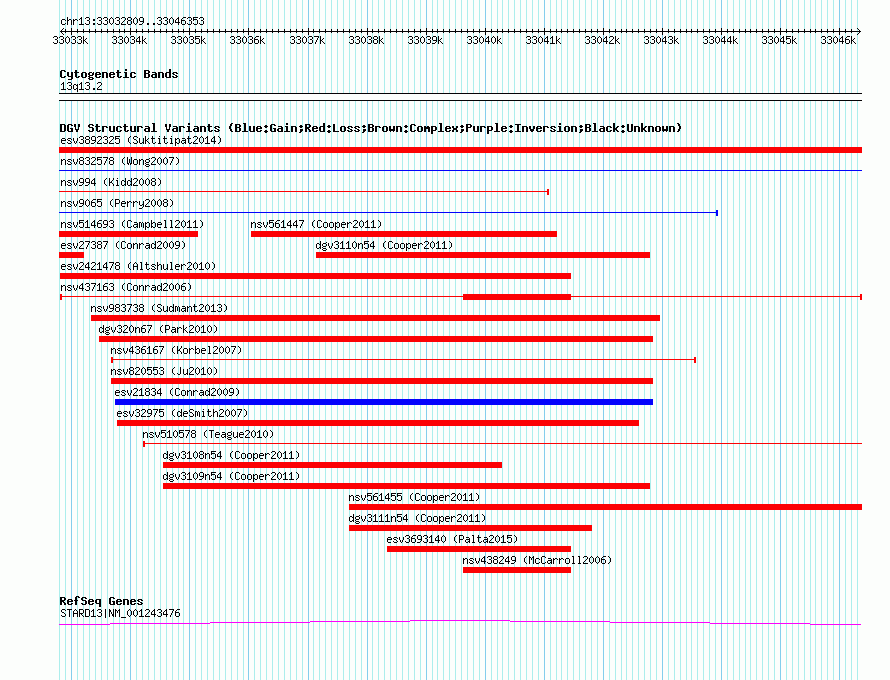Select nsv514693 (Campbell2011) label

coord(132,224)
